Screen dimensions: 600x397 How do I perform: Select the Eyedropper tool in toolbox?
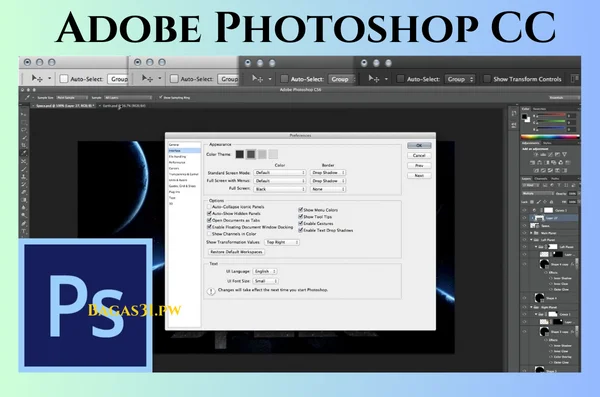pos(23,152)
